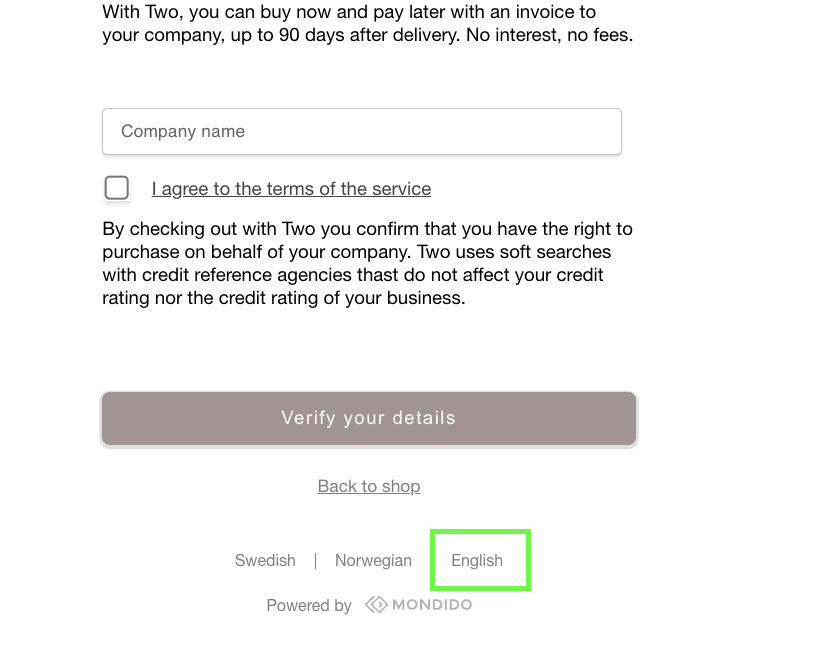Click the word 'agree' in the terms link

(185, 189)
